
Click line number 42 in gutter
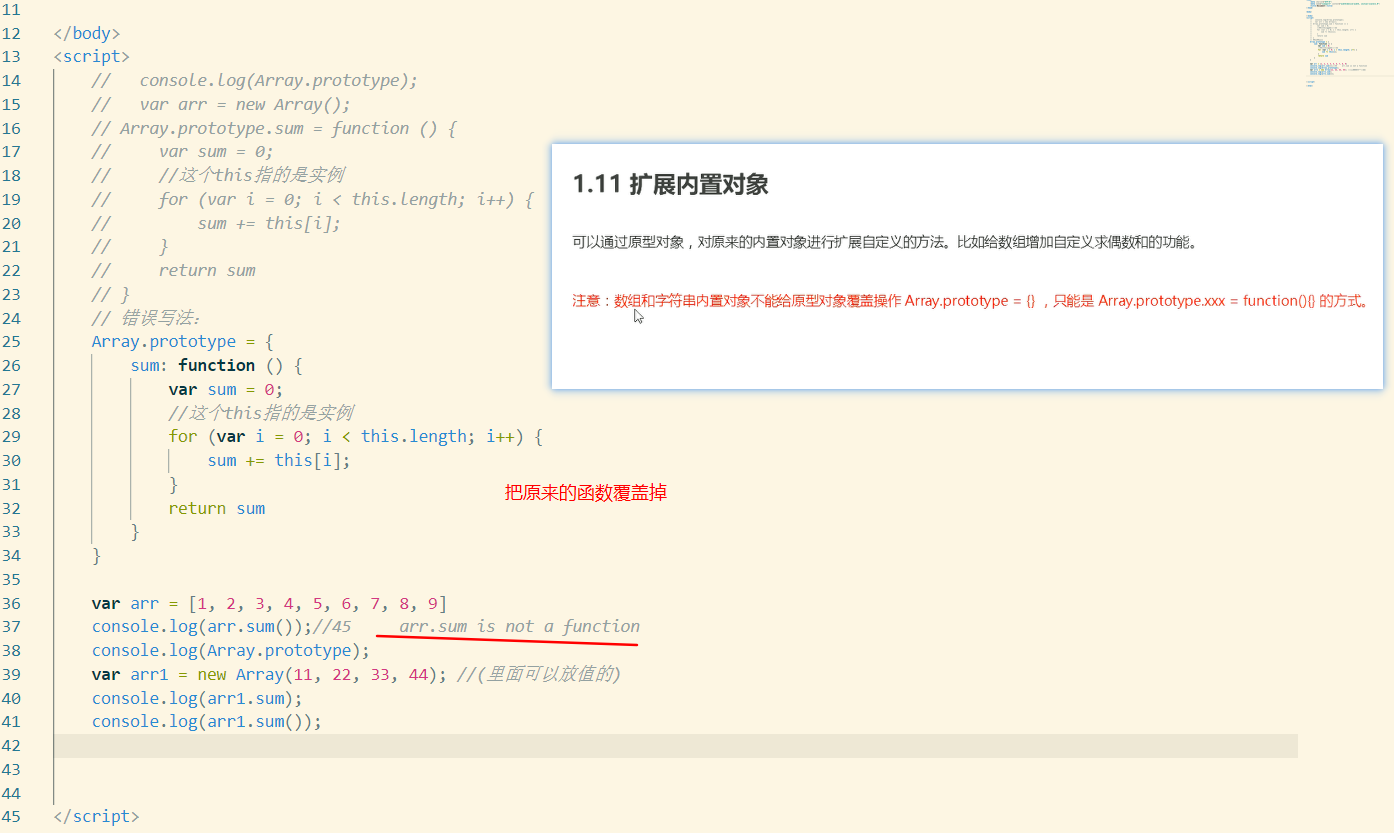[11, 746]
